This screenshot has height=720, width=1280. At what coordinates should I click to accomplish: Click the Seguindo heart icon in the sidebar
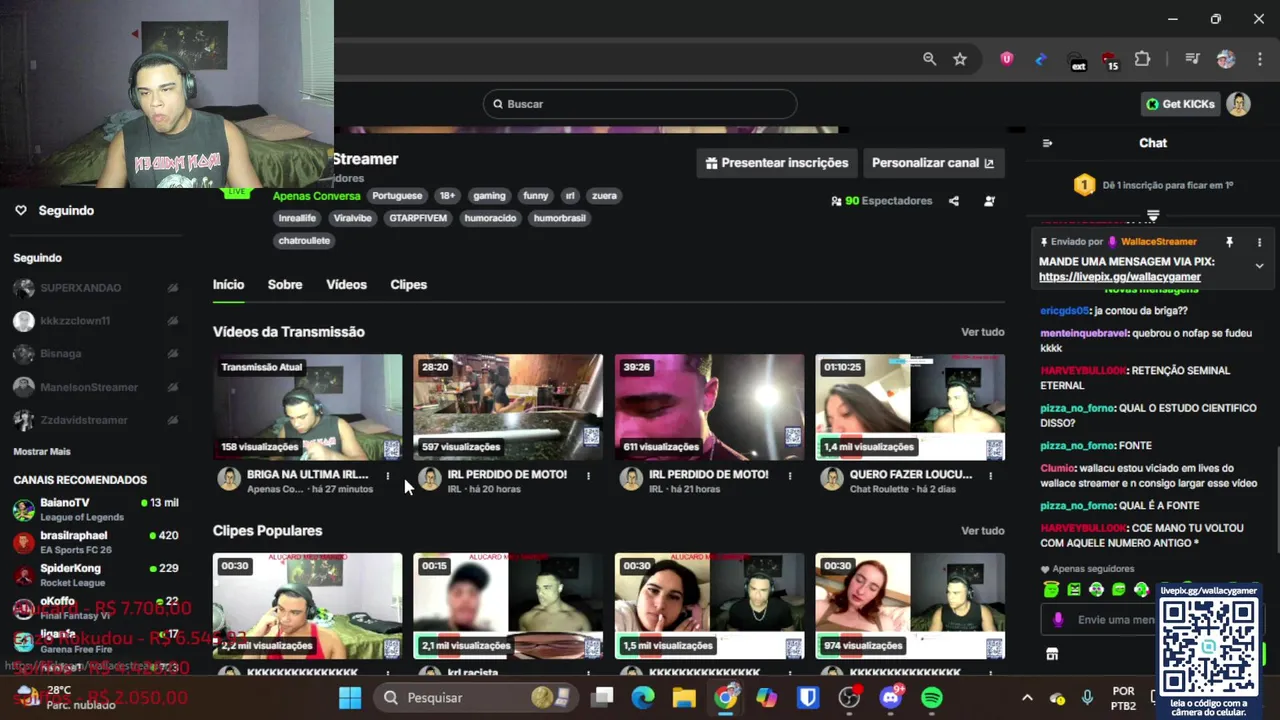[x=20, y=211]
